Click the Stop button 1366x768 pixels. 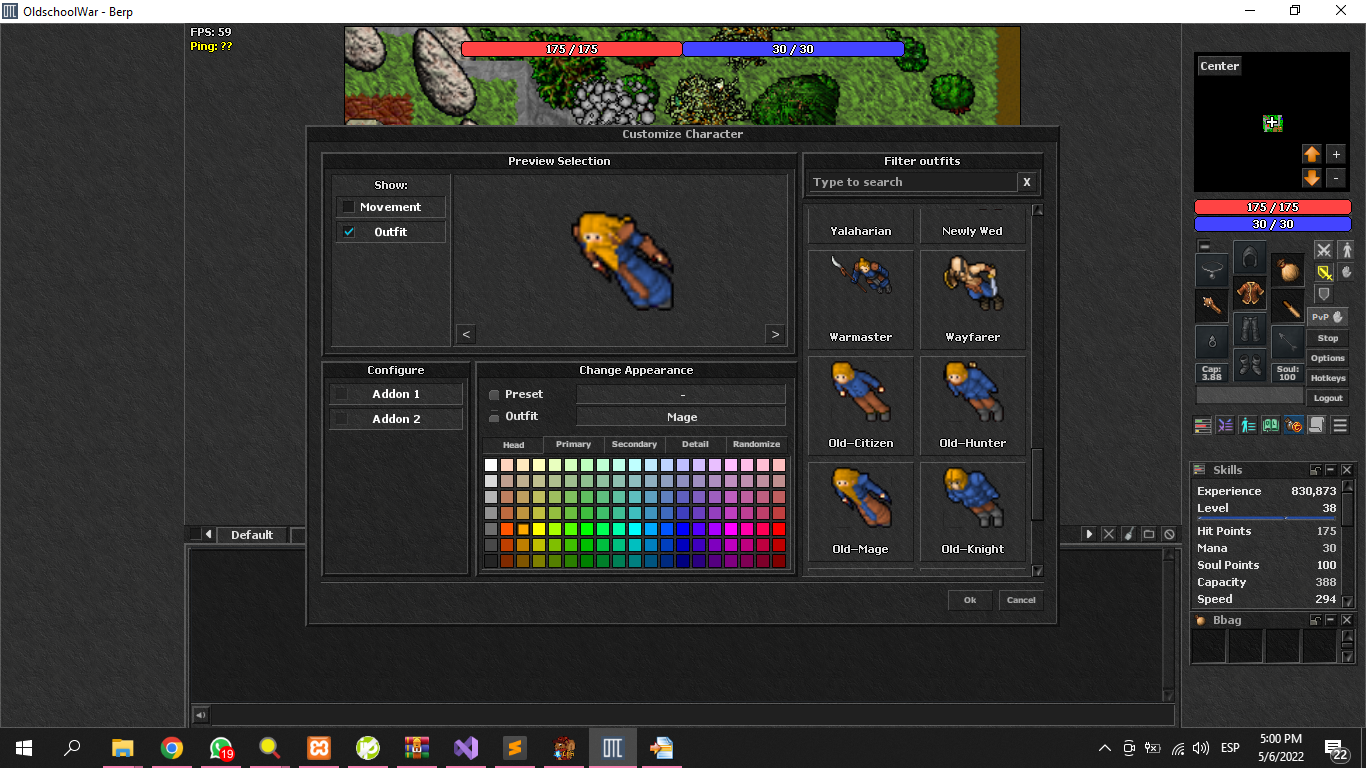tap(1328, 338)
